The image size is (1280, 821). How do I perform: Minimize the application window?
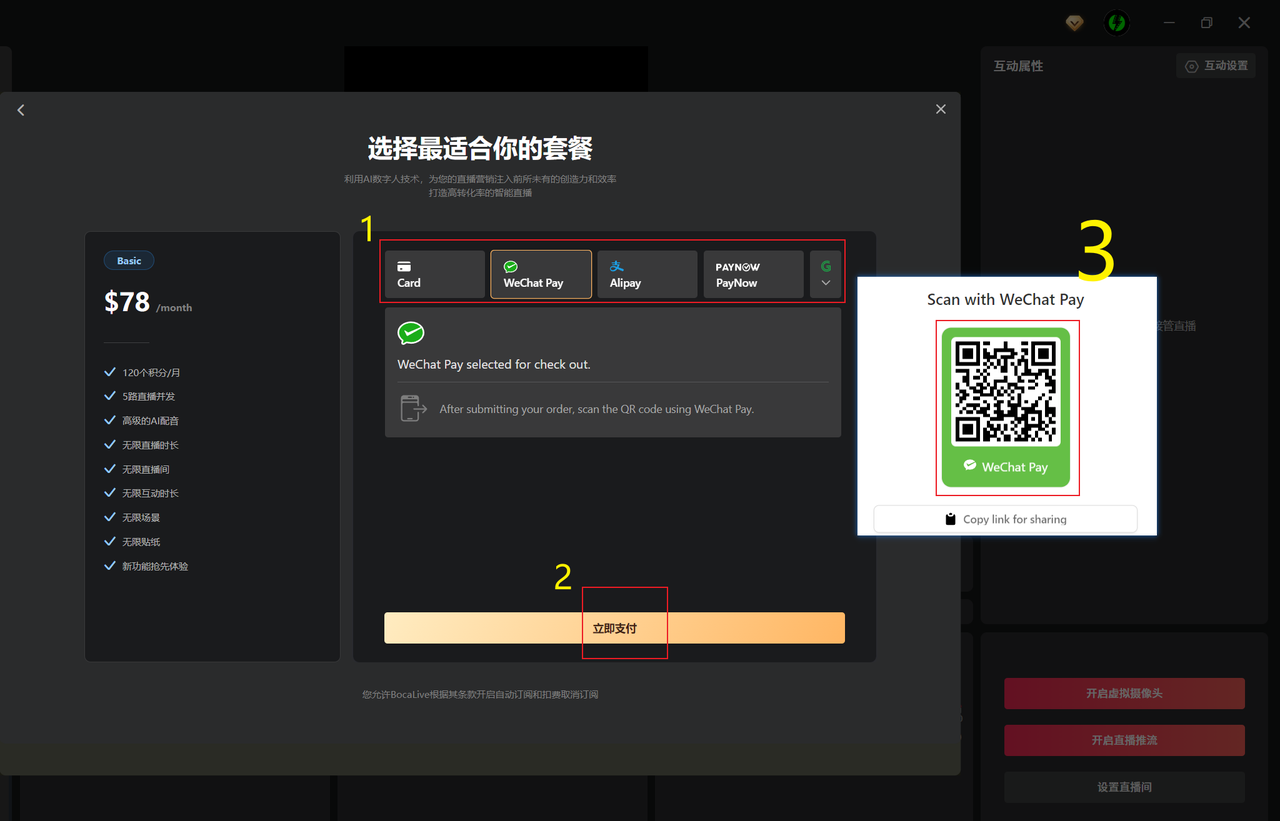coord(1169,23)
